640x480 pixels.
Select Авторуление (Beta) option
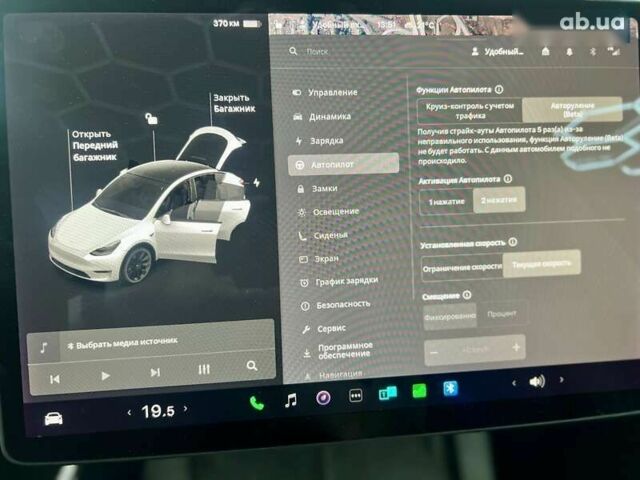tap(572, 110)
